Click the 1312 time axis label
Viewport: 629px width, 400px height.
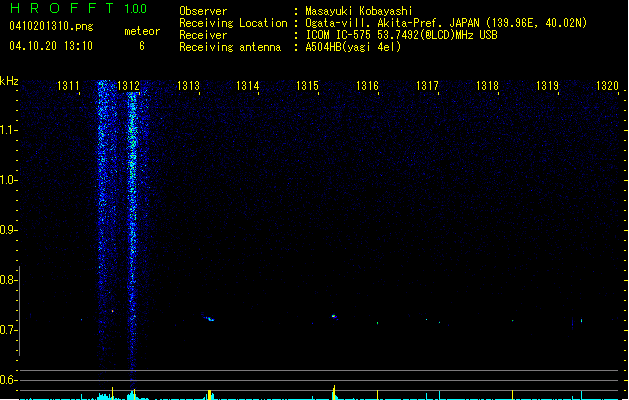(128, 85)
